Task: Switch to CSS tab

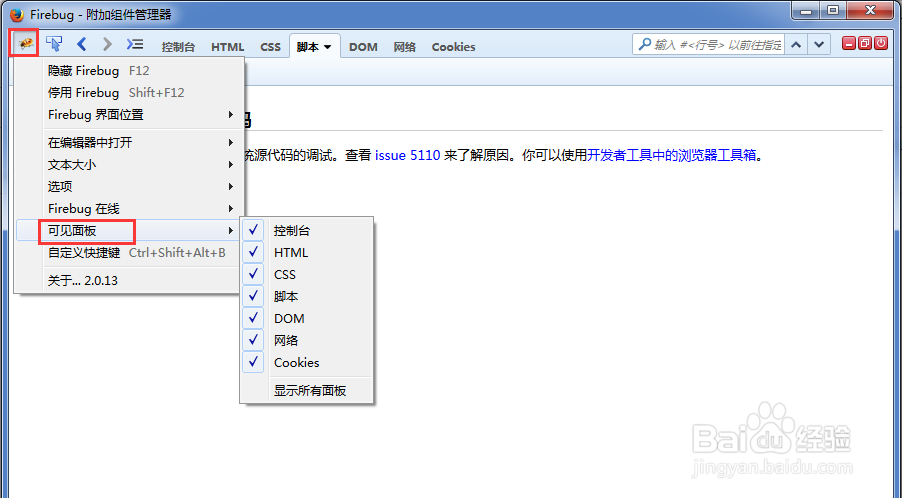Action: [270, 47]
